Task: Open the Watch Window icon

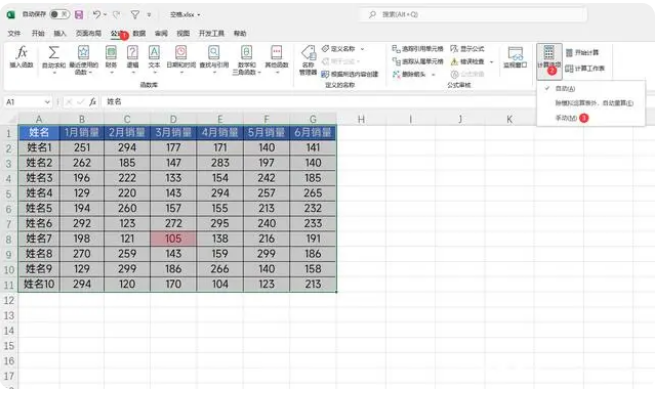Action: 515,58
